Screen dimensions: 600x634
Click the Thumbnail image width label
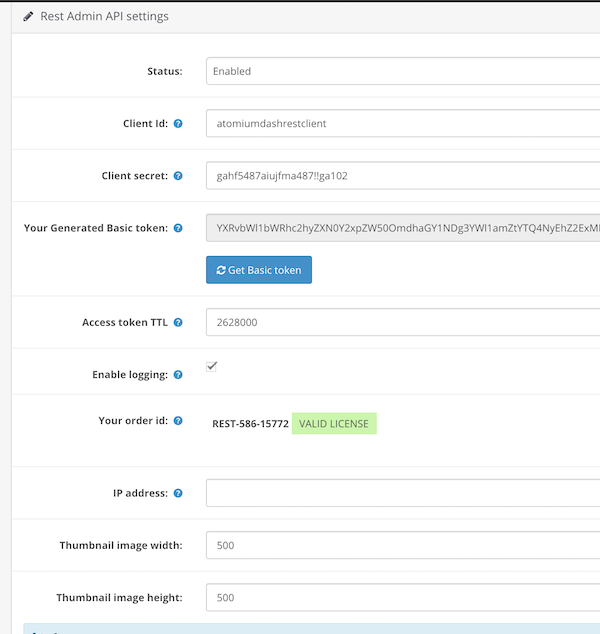(x=121, y=545)
